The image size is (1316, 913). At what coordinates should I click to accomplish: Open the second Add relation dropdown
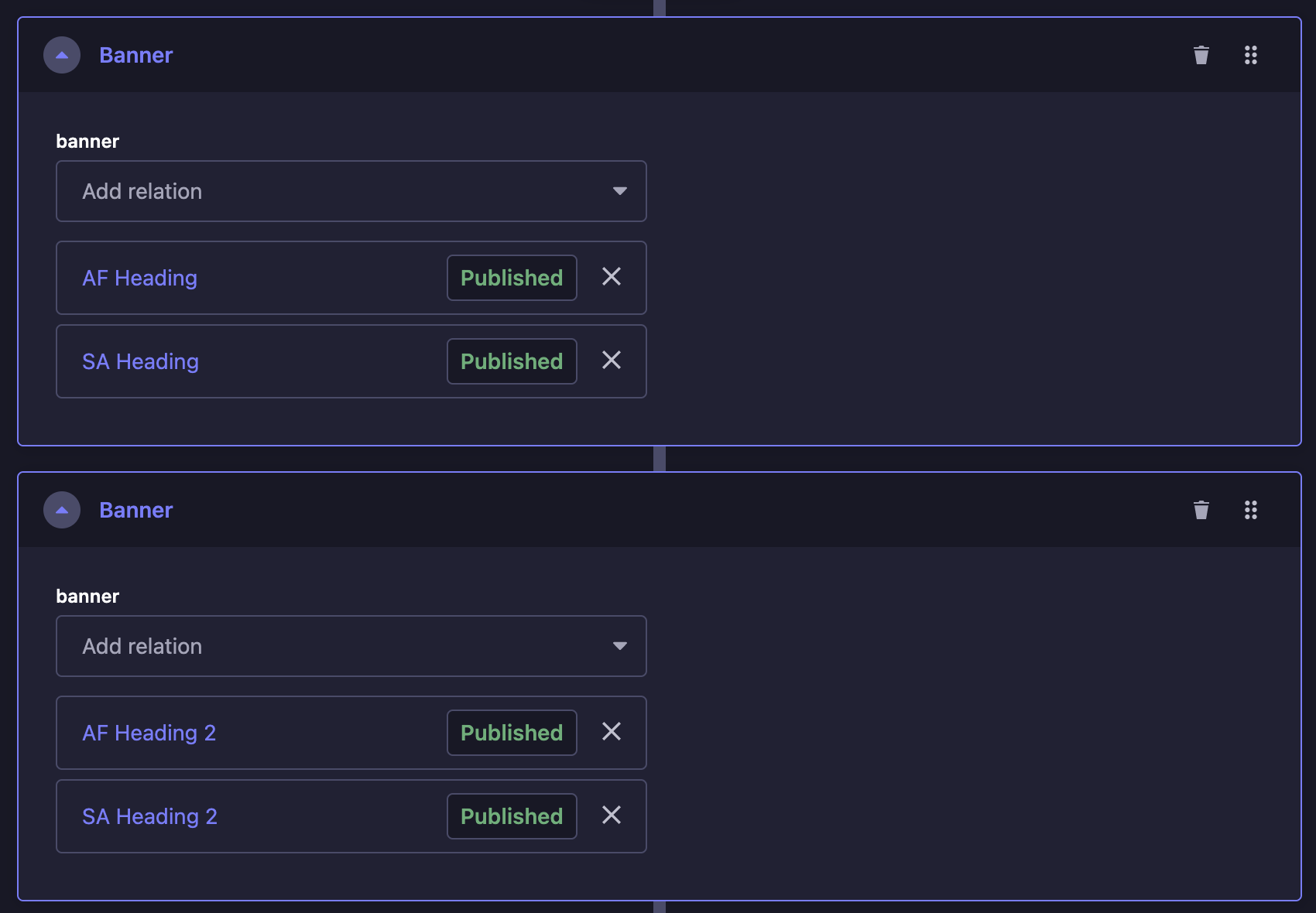351,646
